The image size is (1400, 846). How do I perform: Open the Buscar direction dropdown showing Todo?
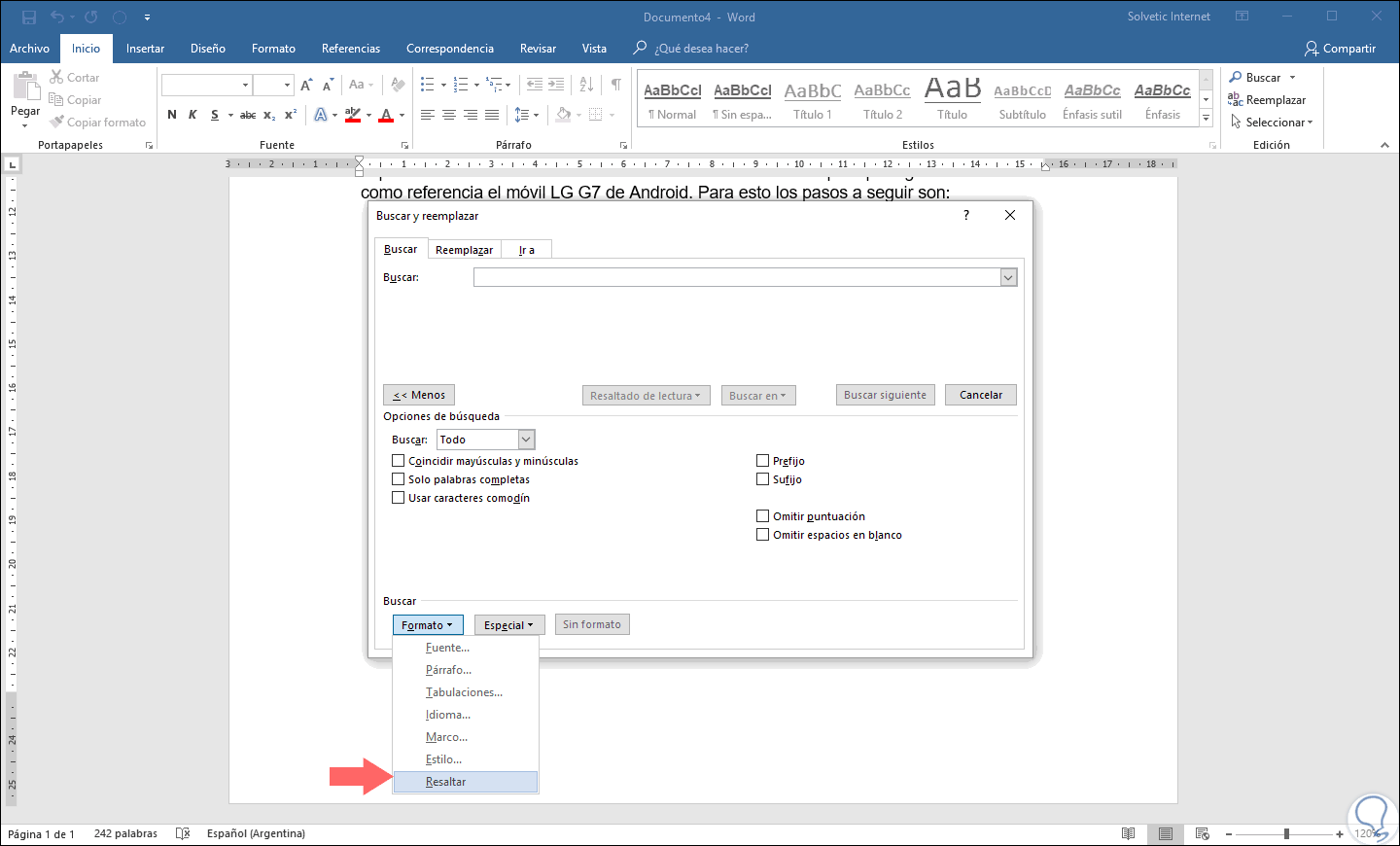coord(526,440)
